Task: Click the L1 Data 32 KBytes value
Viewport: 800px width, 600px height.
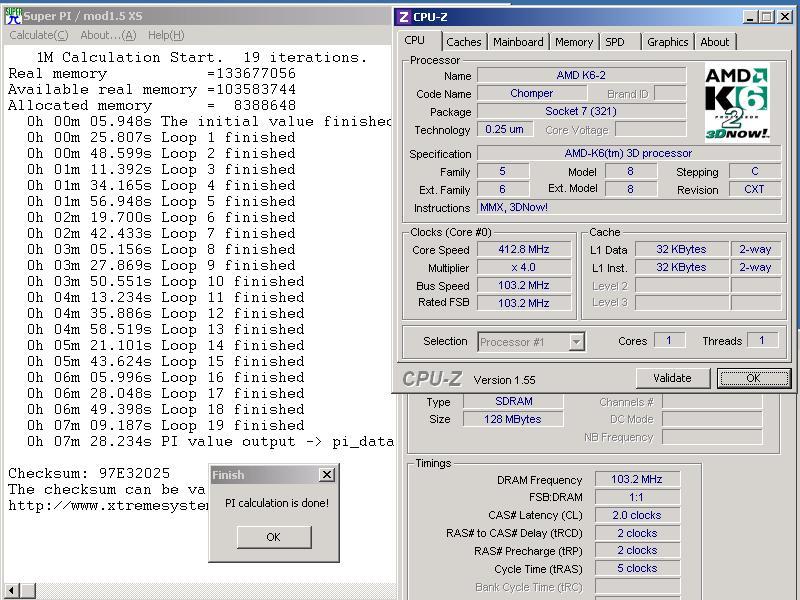Action: click(x=682, y=249)
